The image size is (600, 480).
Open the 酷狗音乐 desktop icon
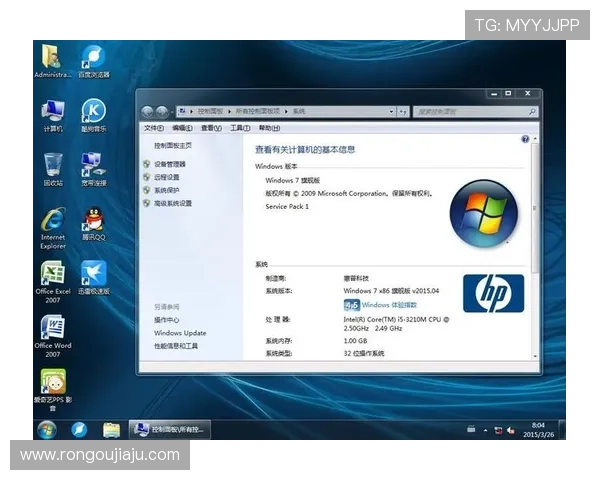click(x=93, y=111)
